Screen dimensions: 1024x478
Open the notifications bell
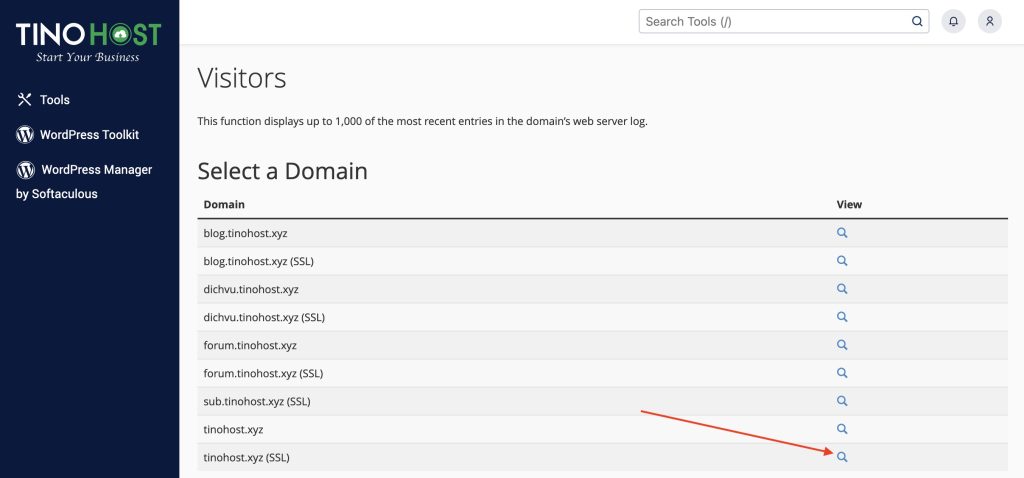click(x=953, y=22)
